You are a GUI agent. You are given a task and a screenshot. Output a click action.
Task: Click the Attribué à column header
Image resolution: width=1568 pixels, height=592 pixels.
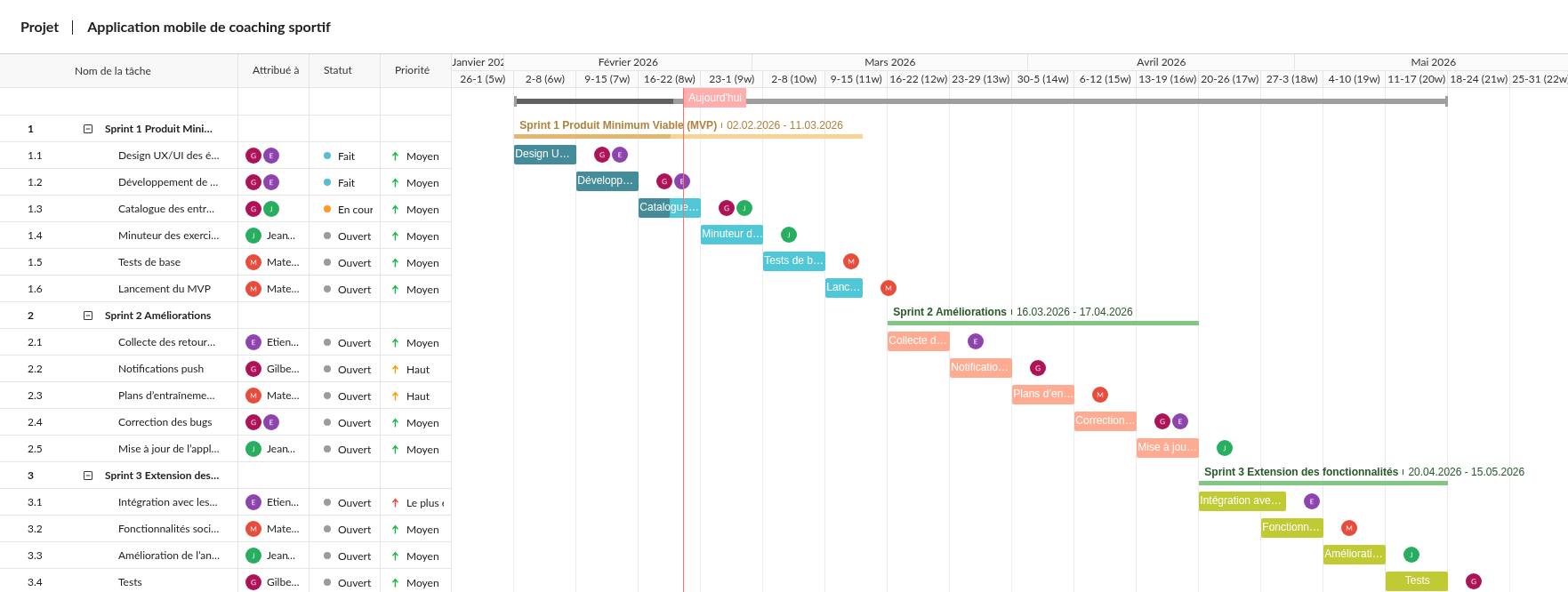(x=276, y=70)
